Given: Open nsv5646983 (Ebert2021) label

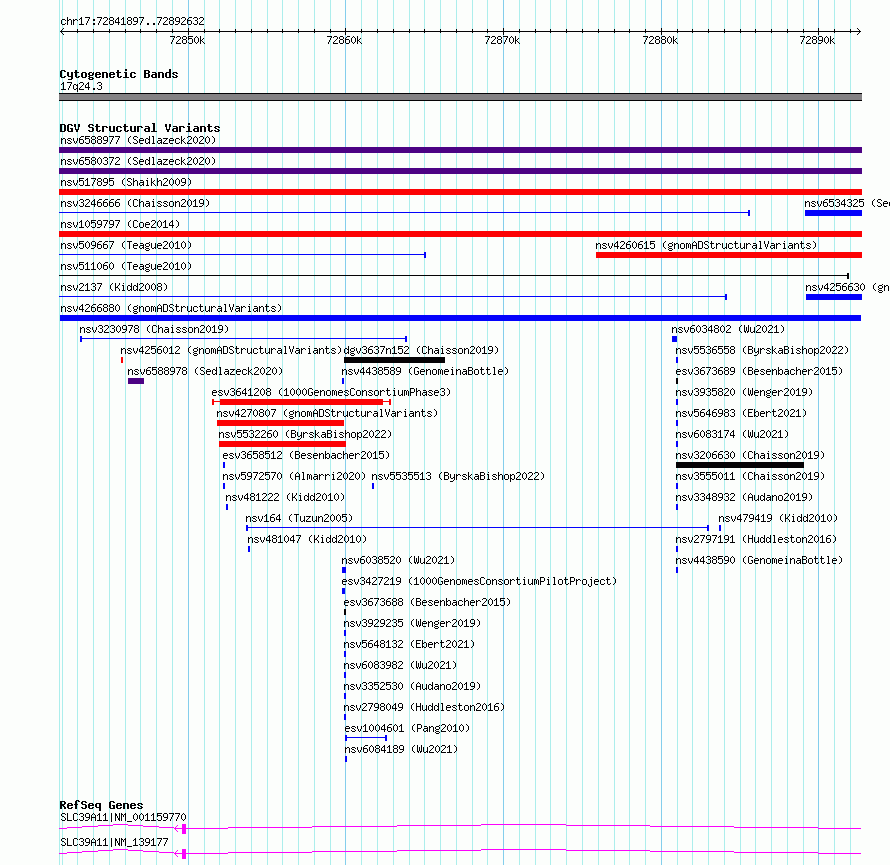Looking at the screenshot, I should [741, 413].
